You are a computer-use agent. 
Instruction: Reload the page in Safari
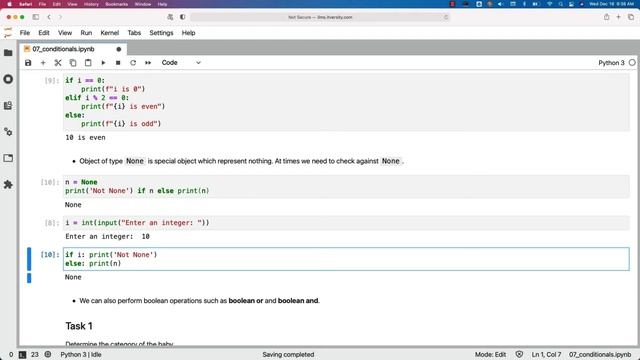pyautogui.click(x=446, y=17)
